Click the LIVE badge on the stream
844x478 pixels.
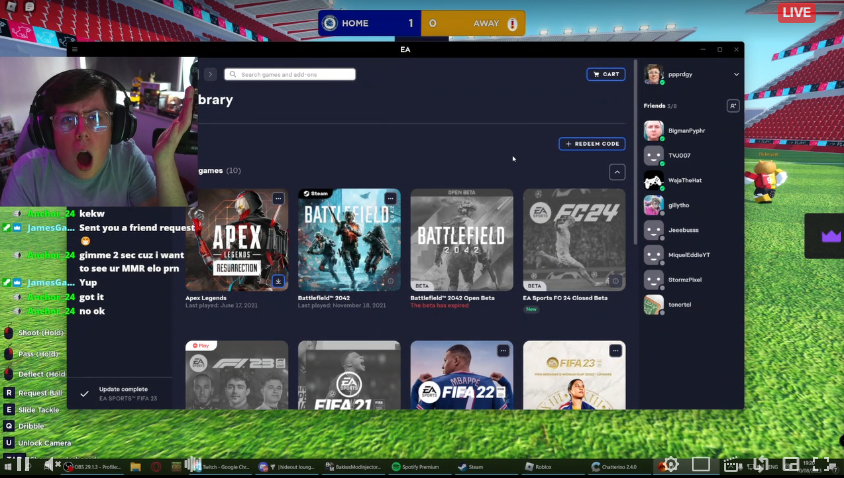(797, 12)
